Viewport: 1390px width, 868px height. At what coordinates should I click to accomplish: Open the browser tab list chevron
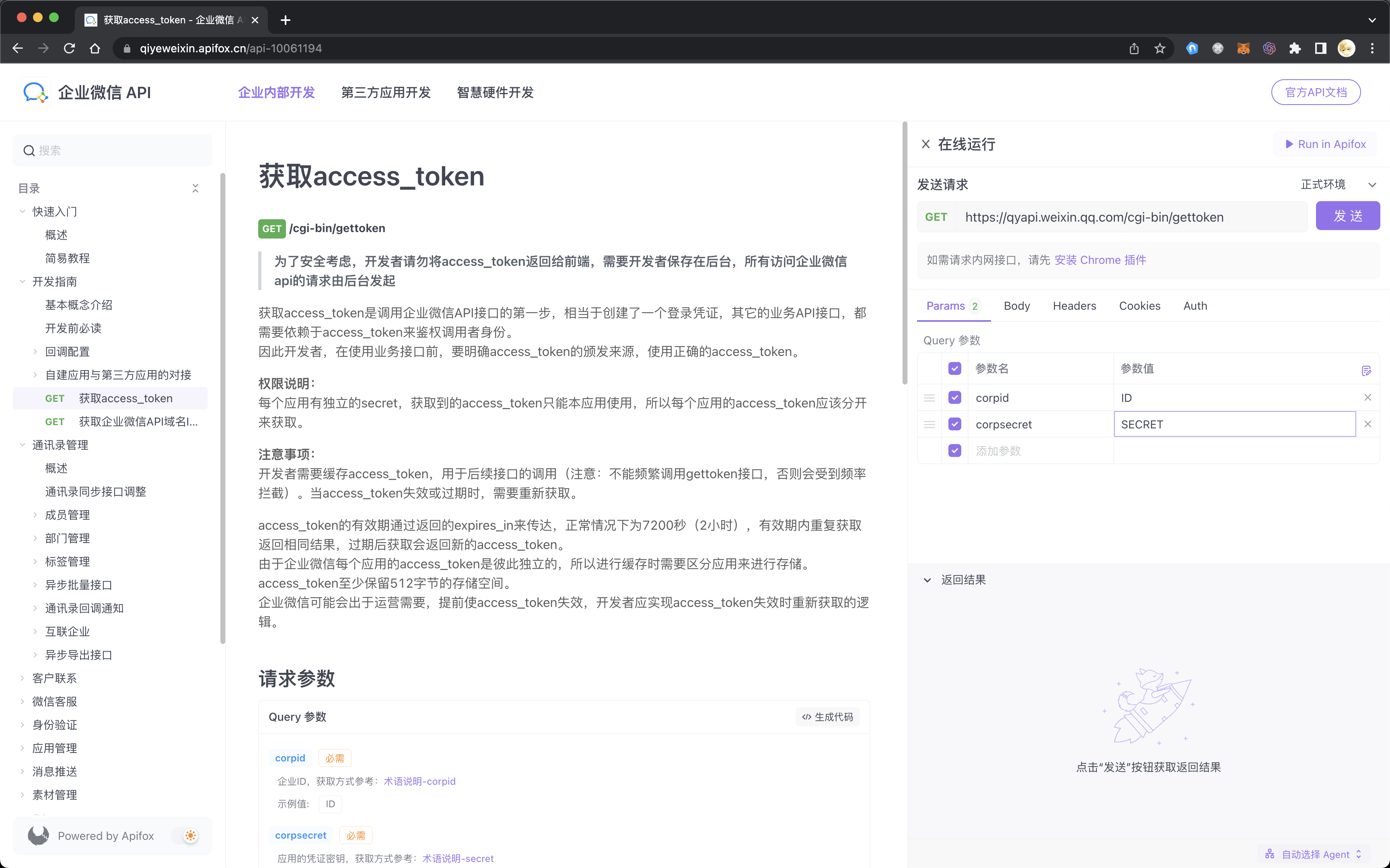1372,20
